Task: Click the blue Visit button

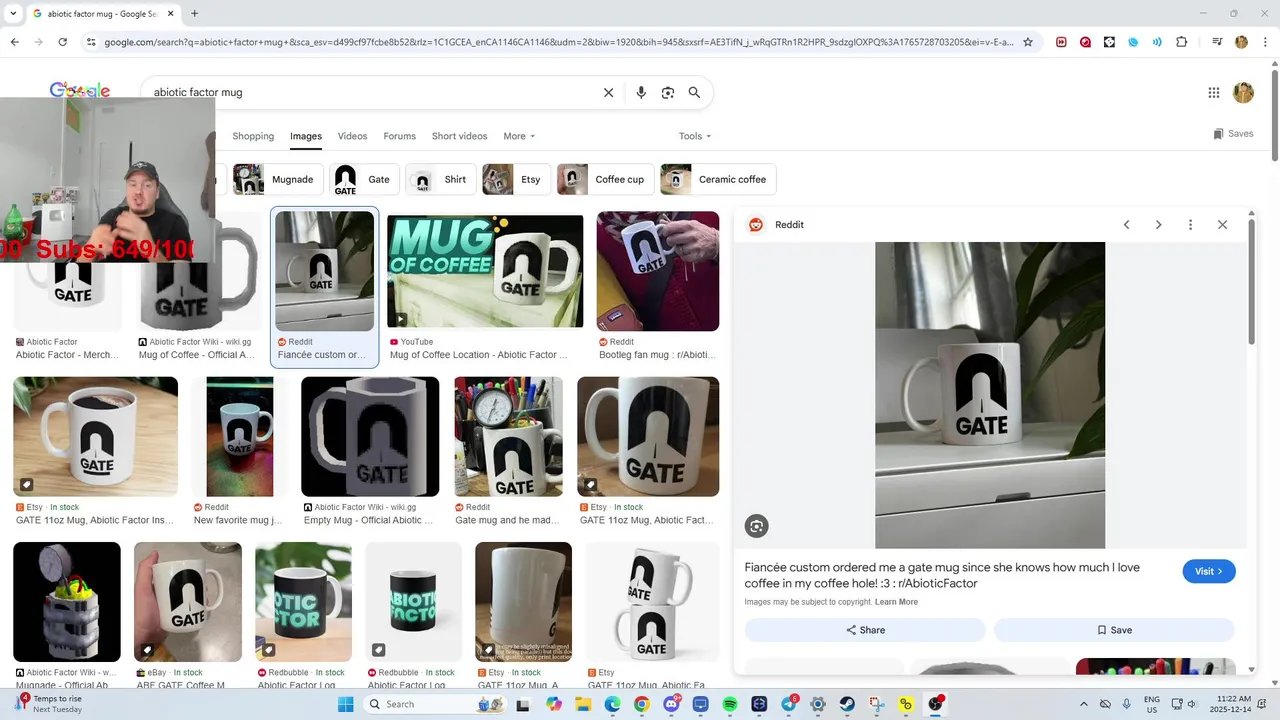Action: click(x=1209, y=571)
